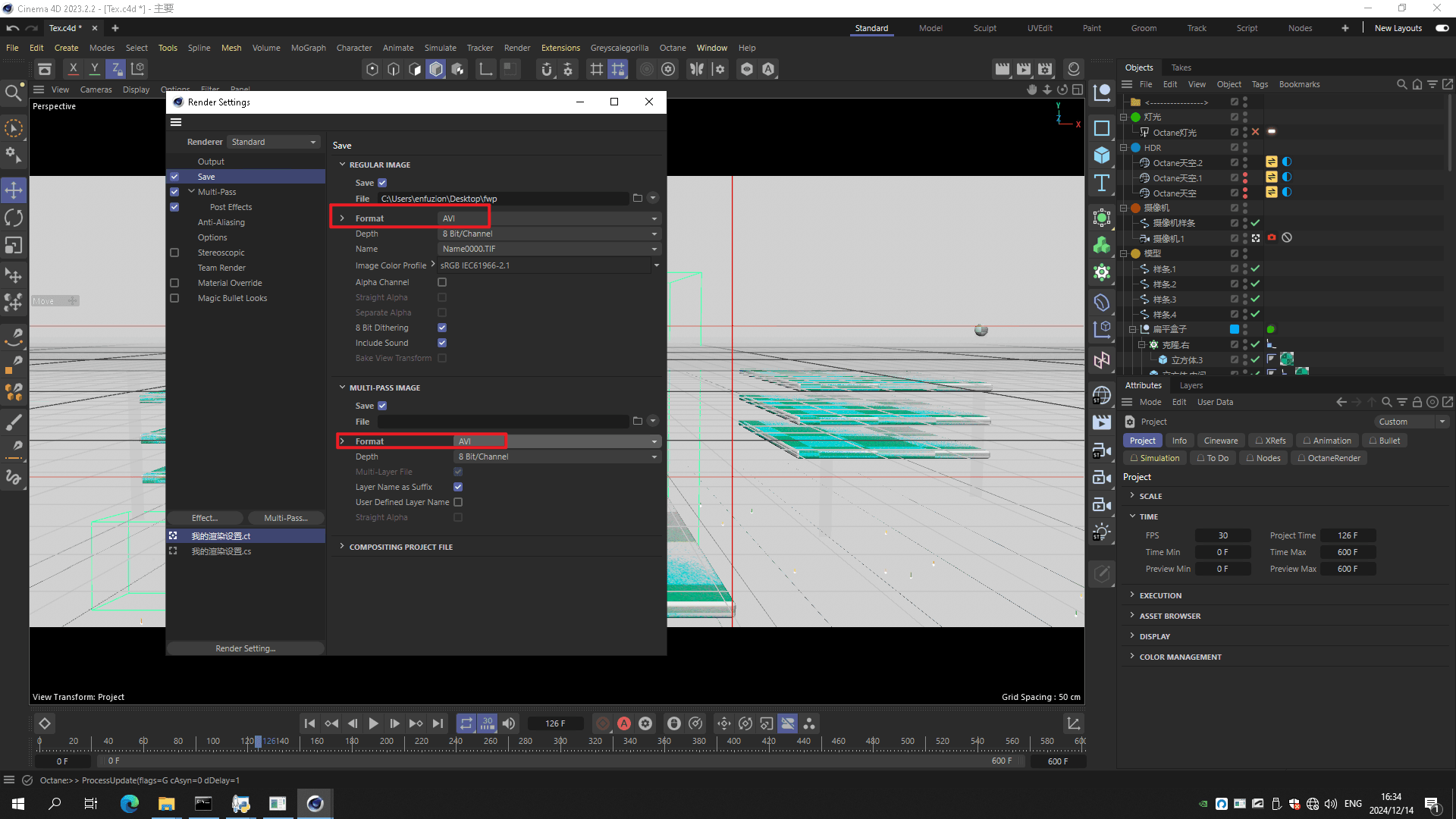Click the FPS input field showing 30
The image size is (1456, 819).
[x=1222, y=535]
